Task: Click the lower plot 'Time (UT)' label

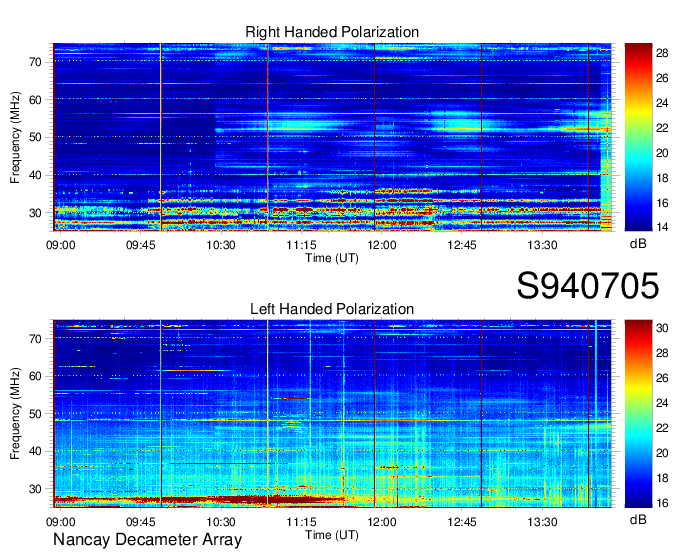Action: 332,535
